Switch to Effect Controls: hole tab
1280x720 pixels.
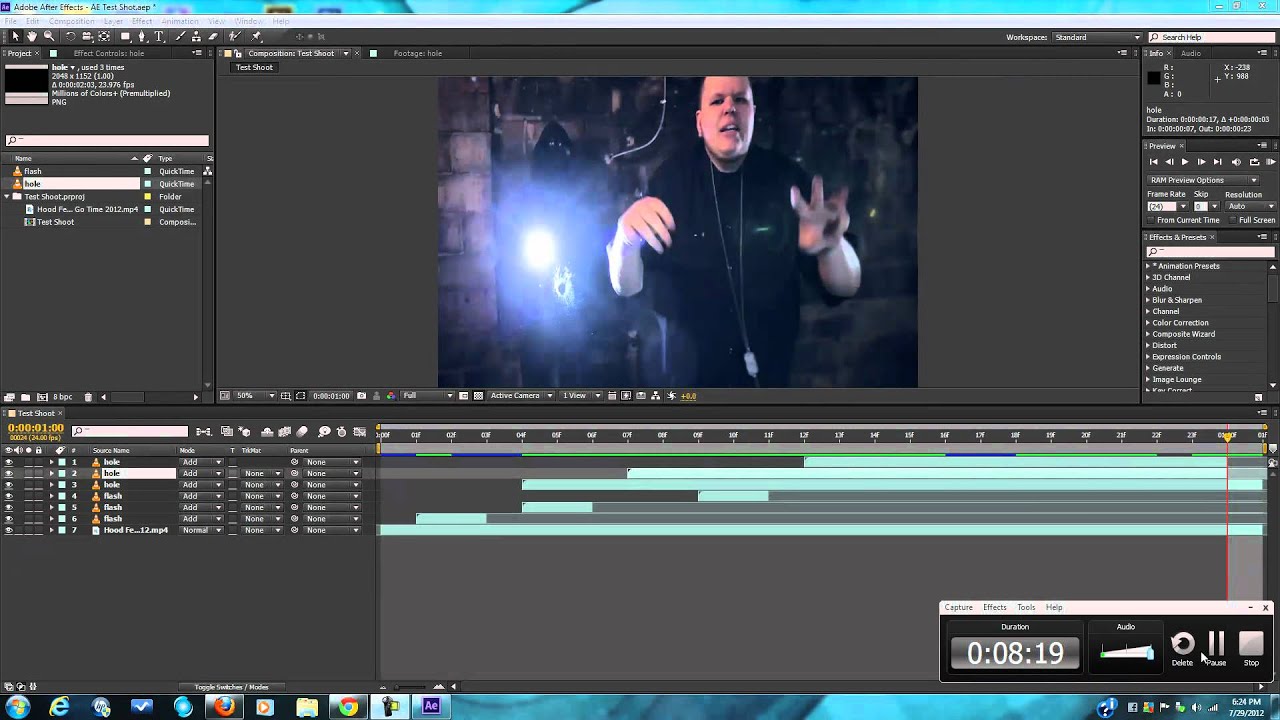click(x=108, y=53)
